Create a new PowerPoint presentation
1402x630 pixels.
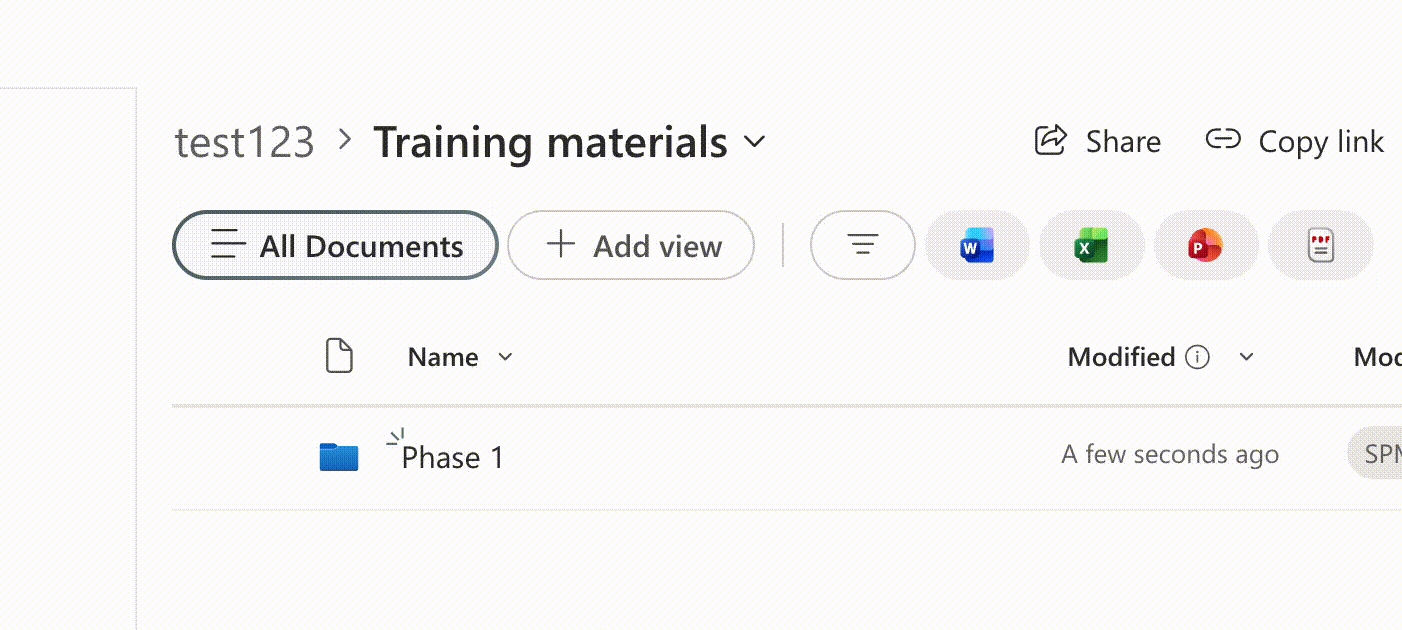click(x=1206, y=245)
